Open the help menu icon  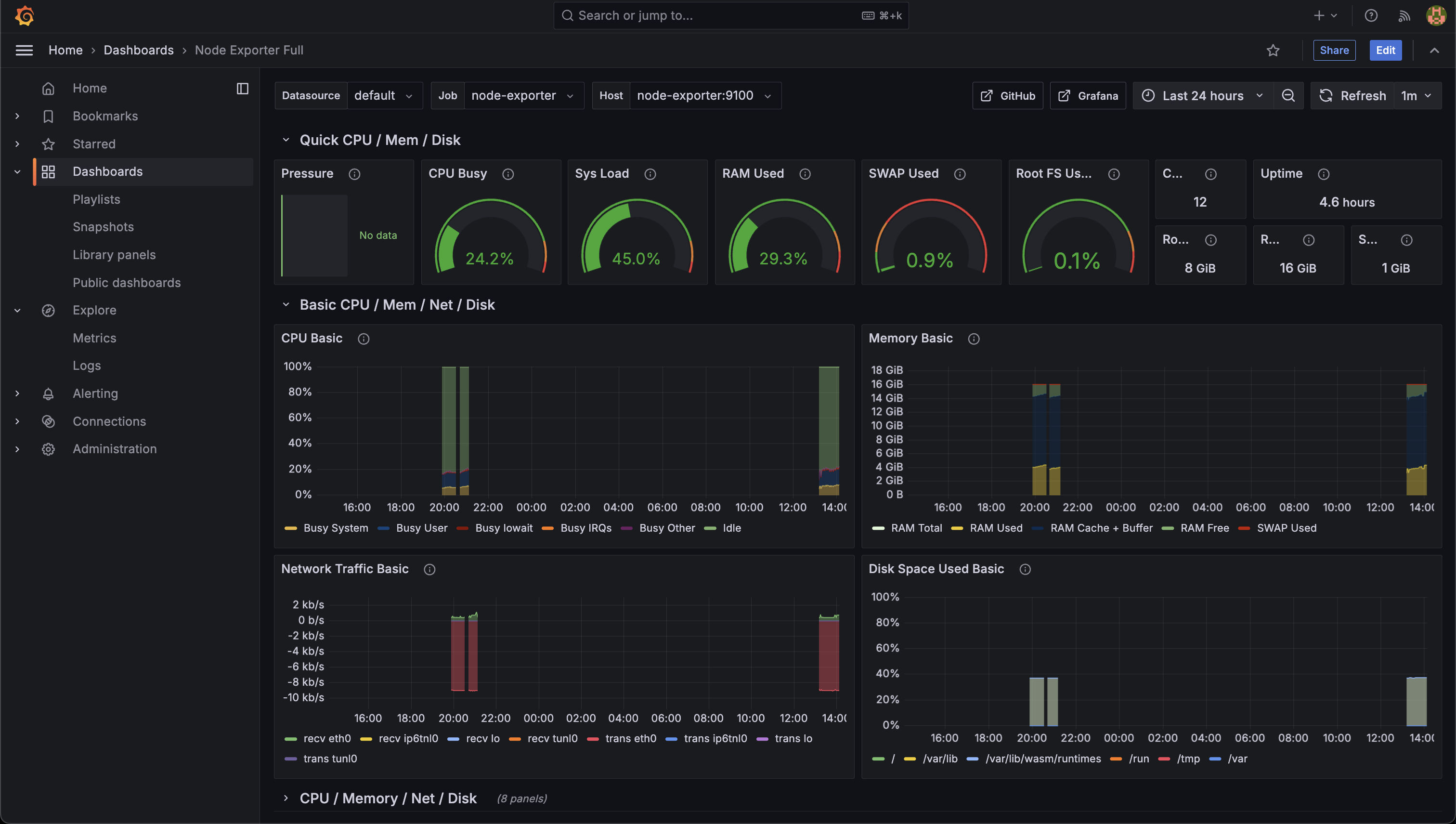pos(1371,15)
